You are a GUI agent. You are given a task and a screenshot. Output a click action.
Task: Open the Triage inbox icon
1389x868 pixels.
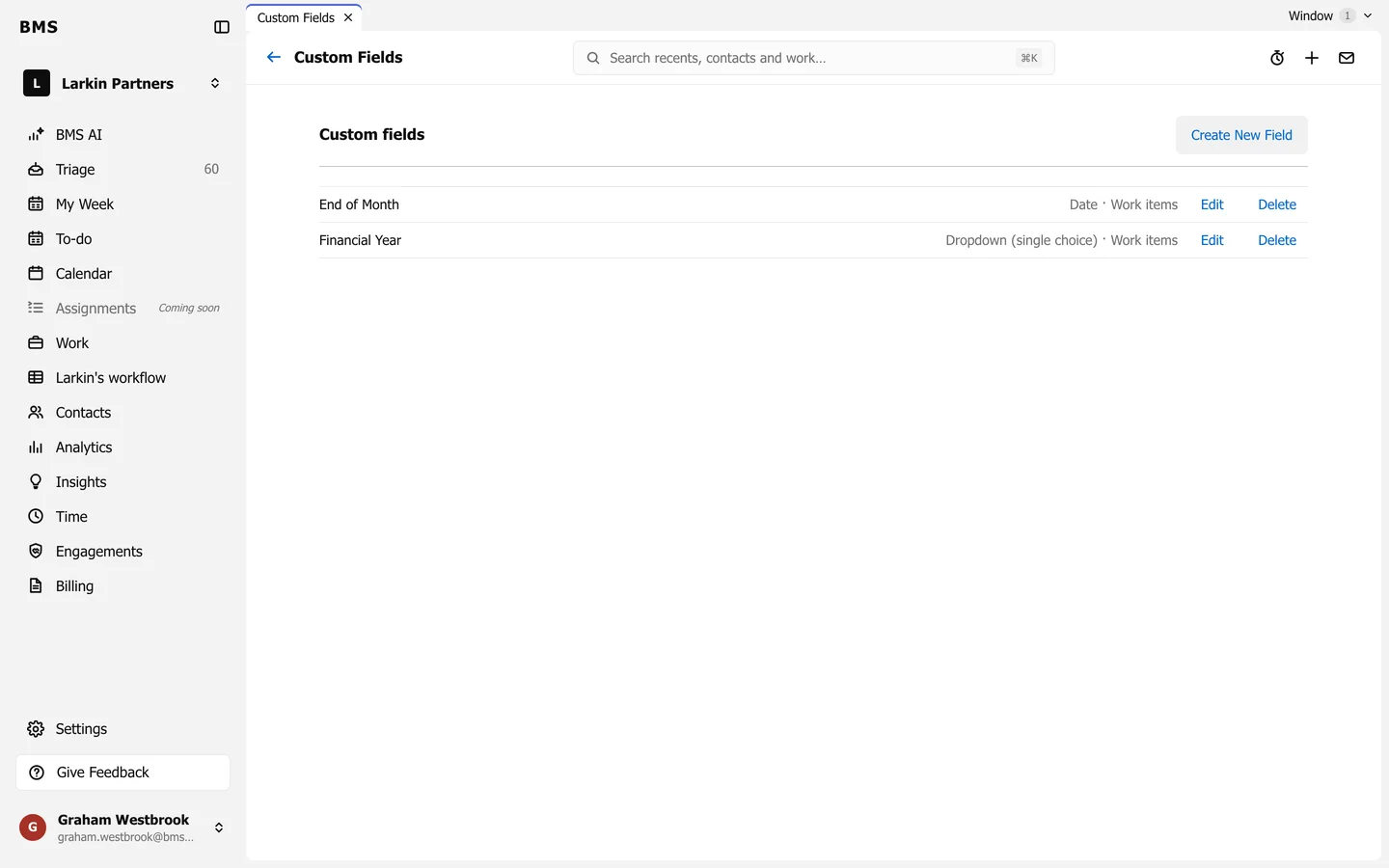(x=36, y=170)
